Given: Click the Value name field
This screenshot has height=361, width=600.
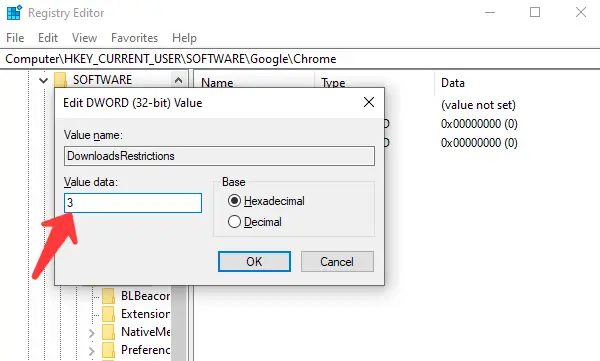Looking at the screenshot, I should pos(219,156).
